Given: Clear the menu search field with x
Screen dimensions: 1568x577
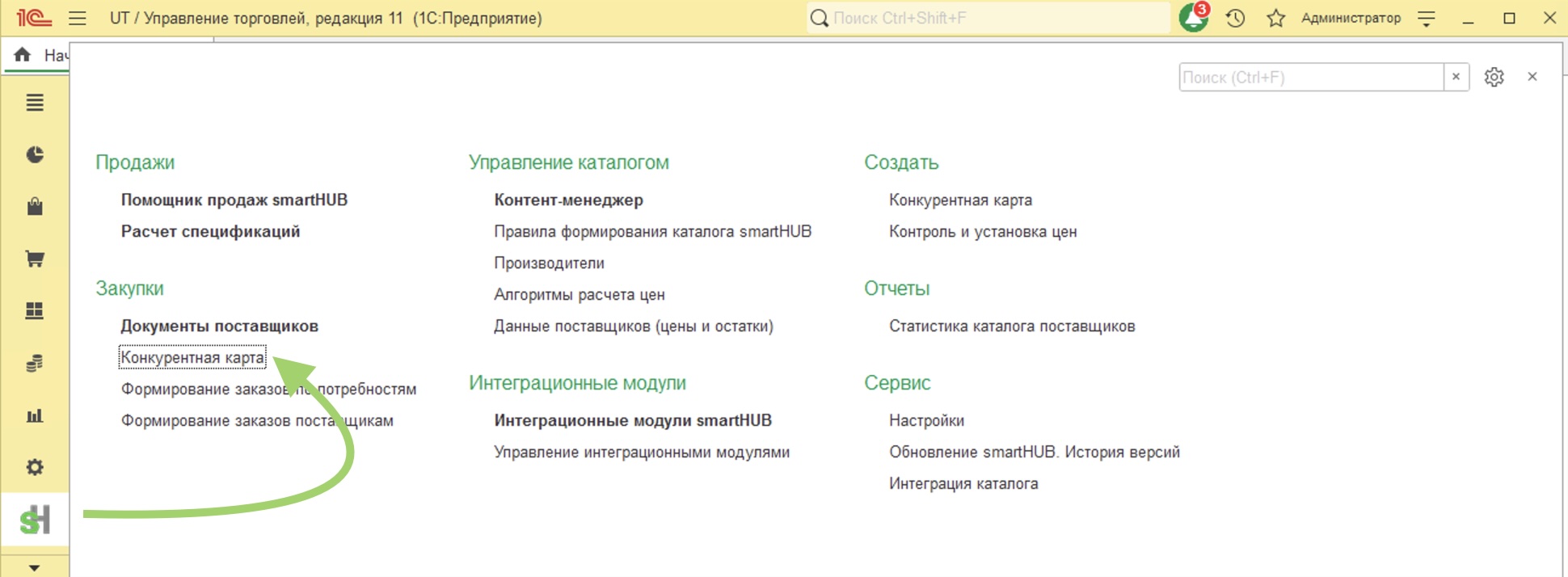Looking at the screenshot, I should [1456, 77].
